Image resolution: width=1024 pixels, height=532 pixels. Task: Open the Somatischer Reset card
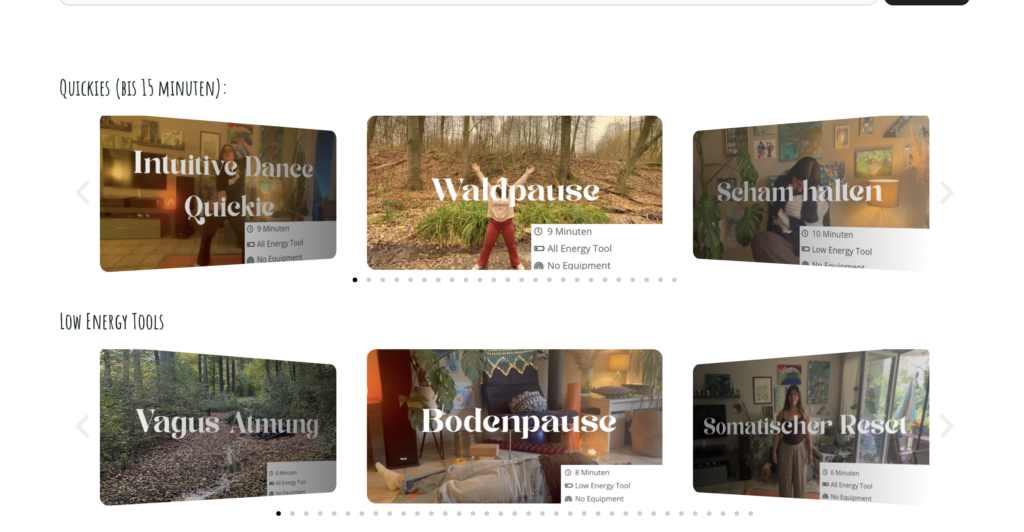tap(811, 427)
